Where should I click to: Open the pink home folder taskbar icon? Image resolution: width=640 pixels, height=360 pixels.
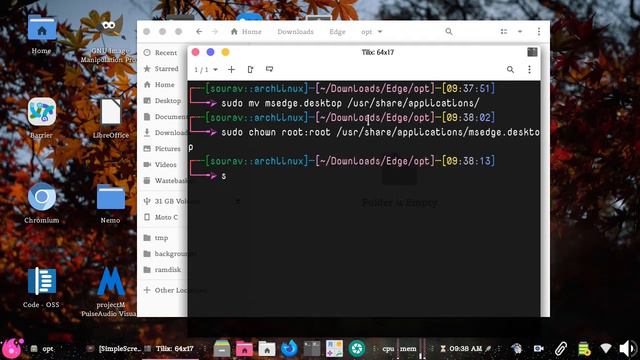244,349
